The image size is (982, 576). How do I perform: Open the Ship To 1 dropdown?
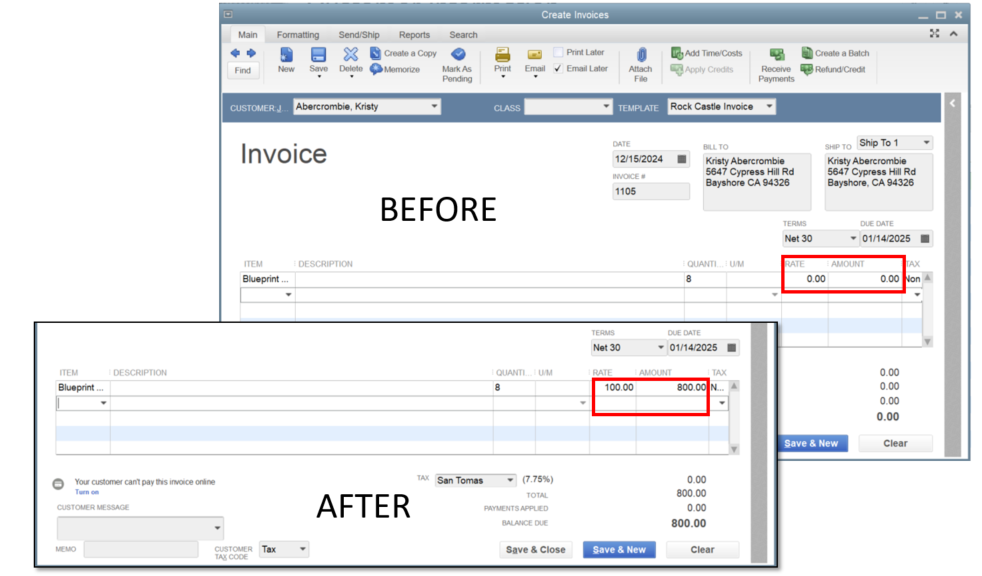coord(926,143)
